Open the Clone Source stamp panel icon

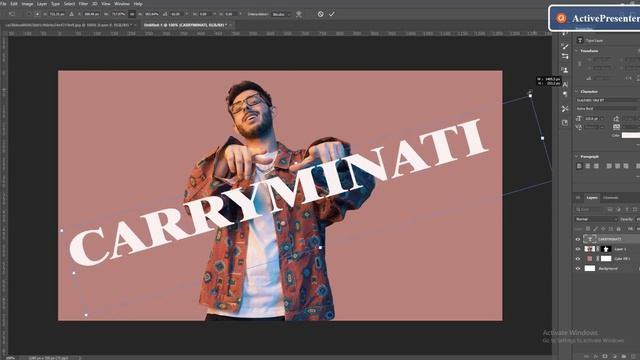(x=564, y=70)
